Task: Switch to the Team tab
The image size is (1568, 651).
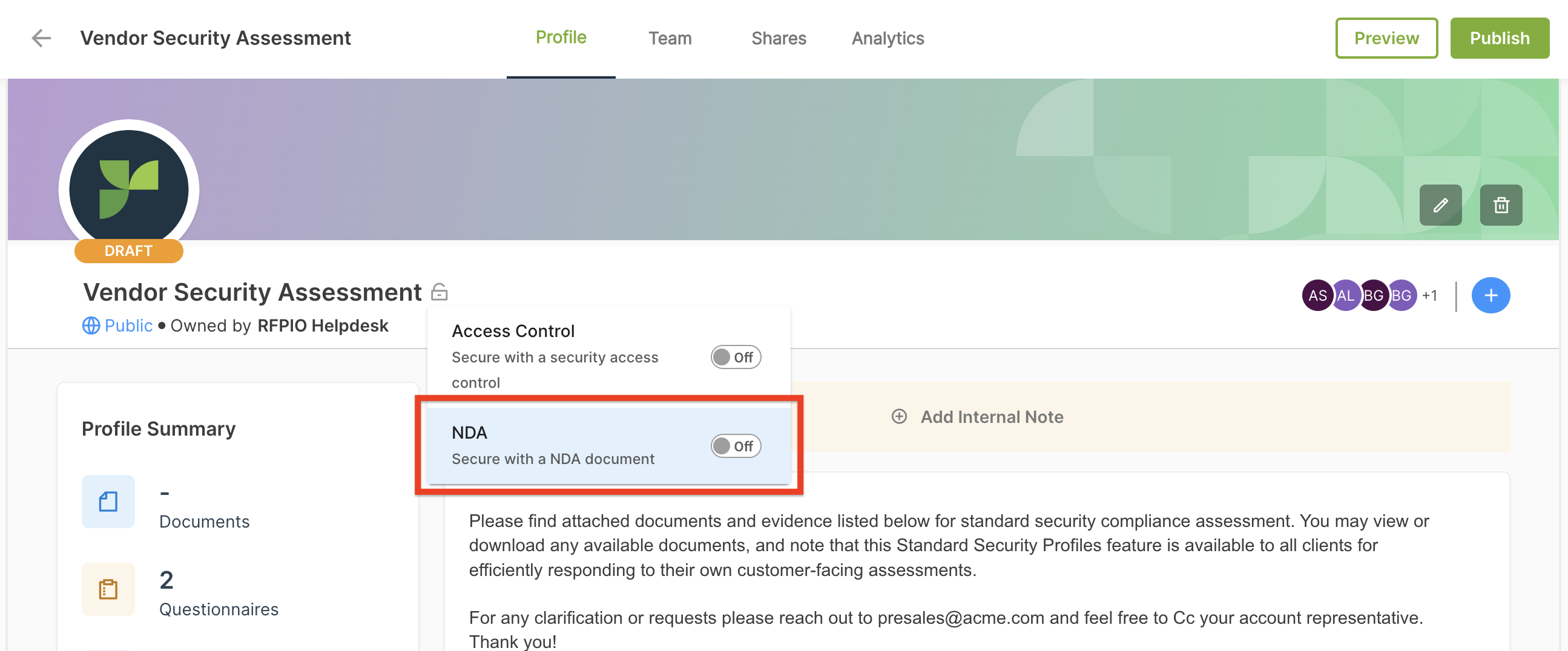Action: click(670, 38)
